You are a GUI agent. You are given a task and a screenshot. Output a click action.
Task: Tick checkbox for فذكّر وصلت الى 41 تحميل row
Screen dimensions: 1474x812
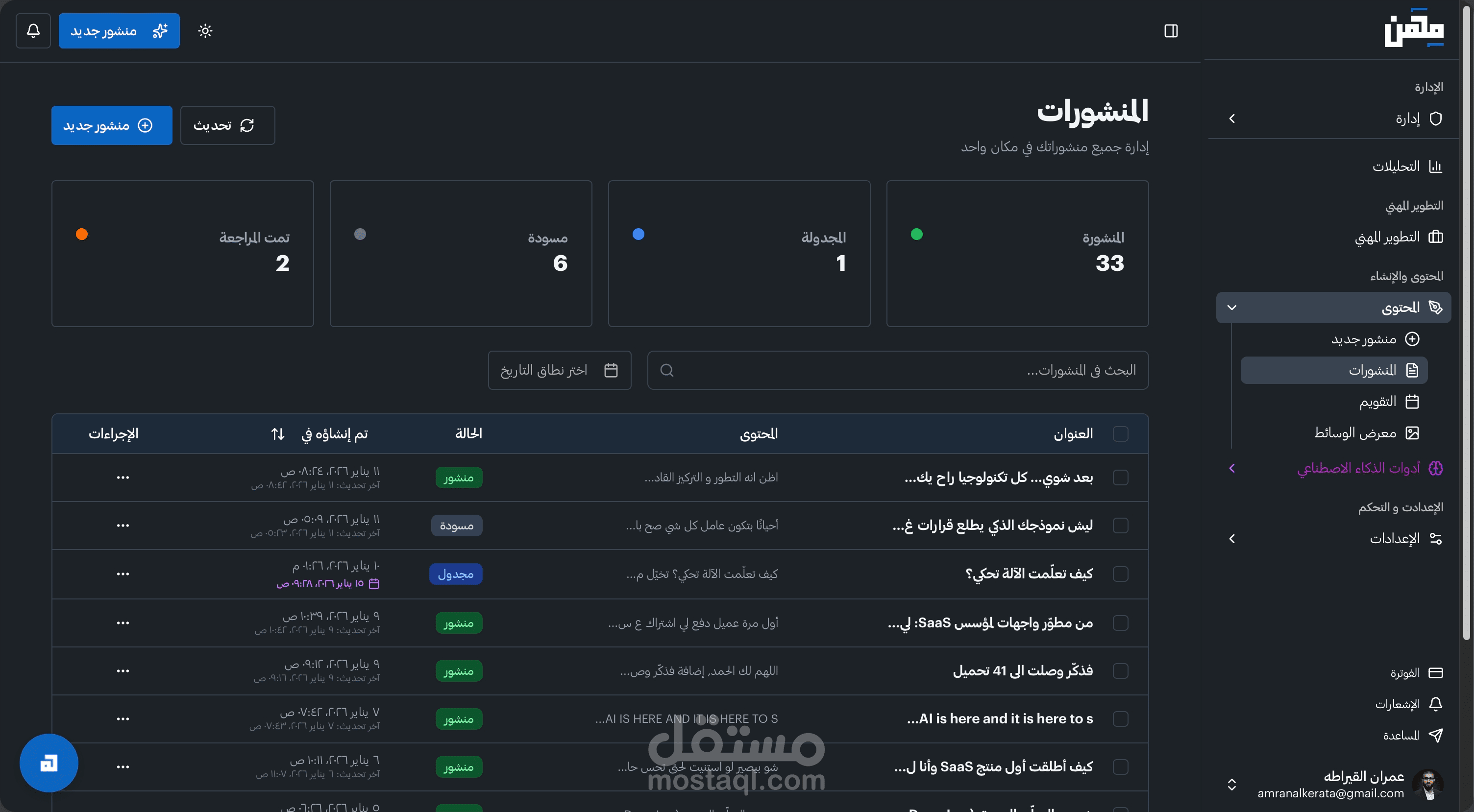1120,671
